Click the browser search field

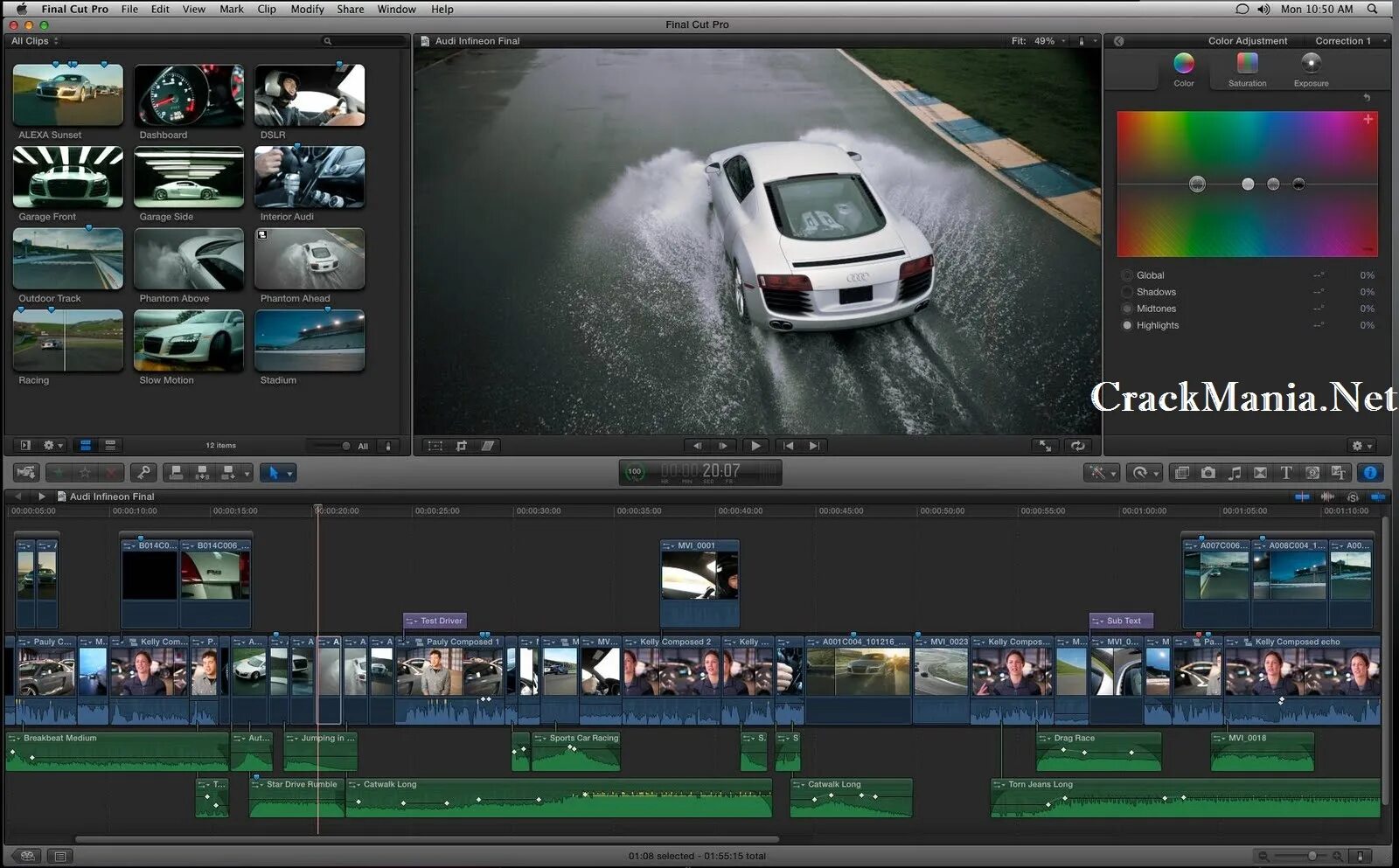tap(362, 41)
